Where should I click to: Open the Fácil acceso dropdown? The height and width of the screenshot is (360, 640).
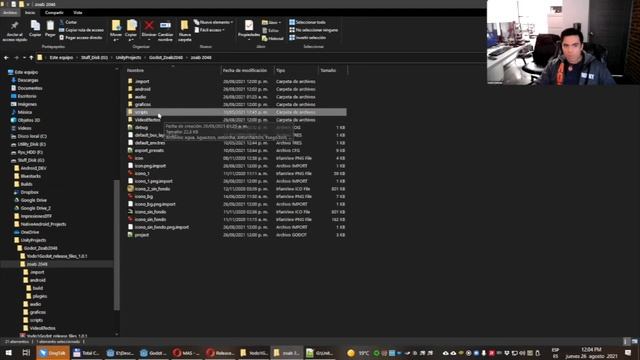210,30
